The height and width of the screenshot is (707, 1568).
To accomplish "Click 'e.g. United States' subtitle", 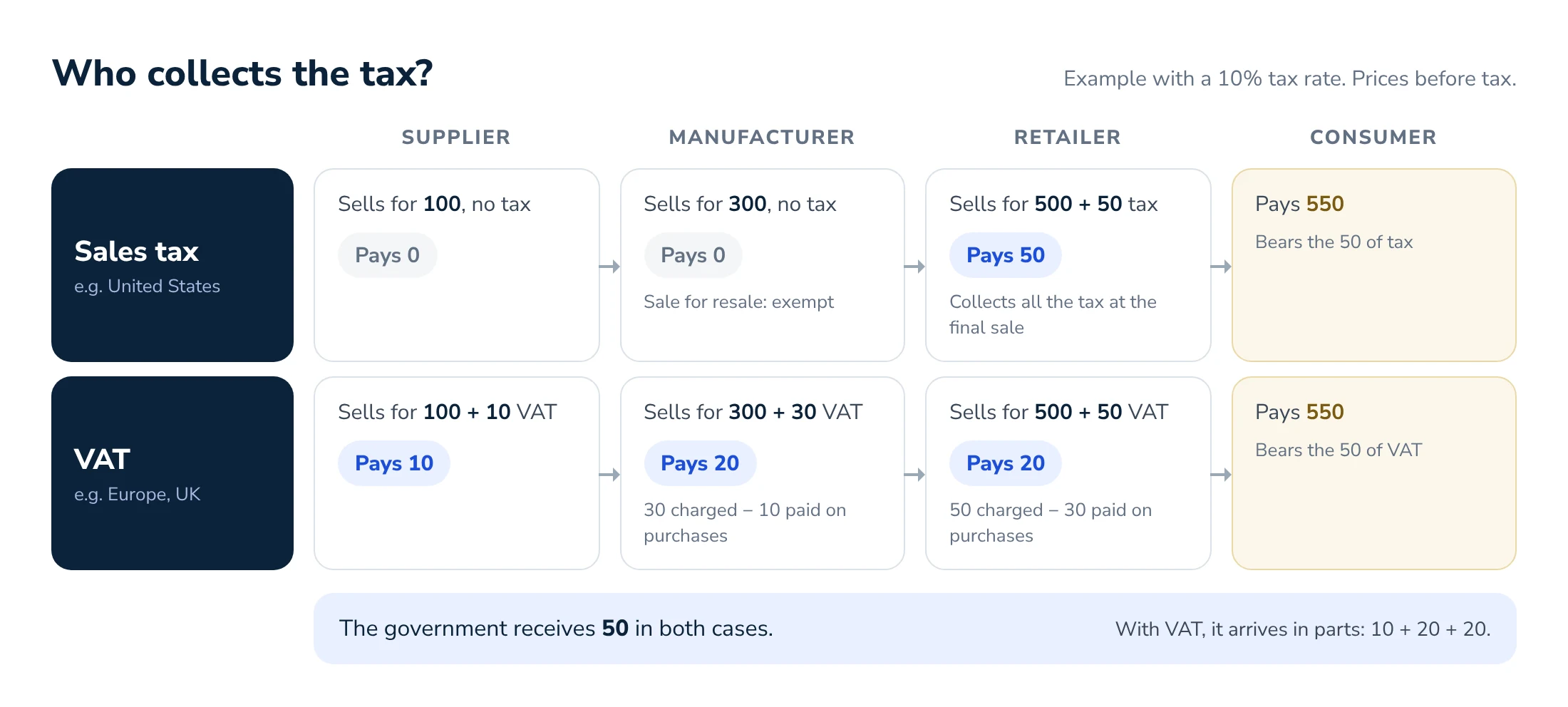I will point(148,286).
